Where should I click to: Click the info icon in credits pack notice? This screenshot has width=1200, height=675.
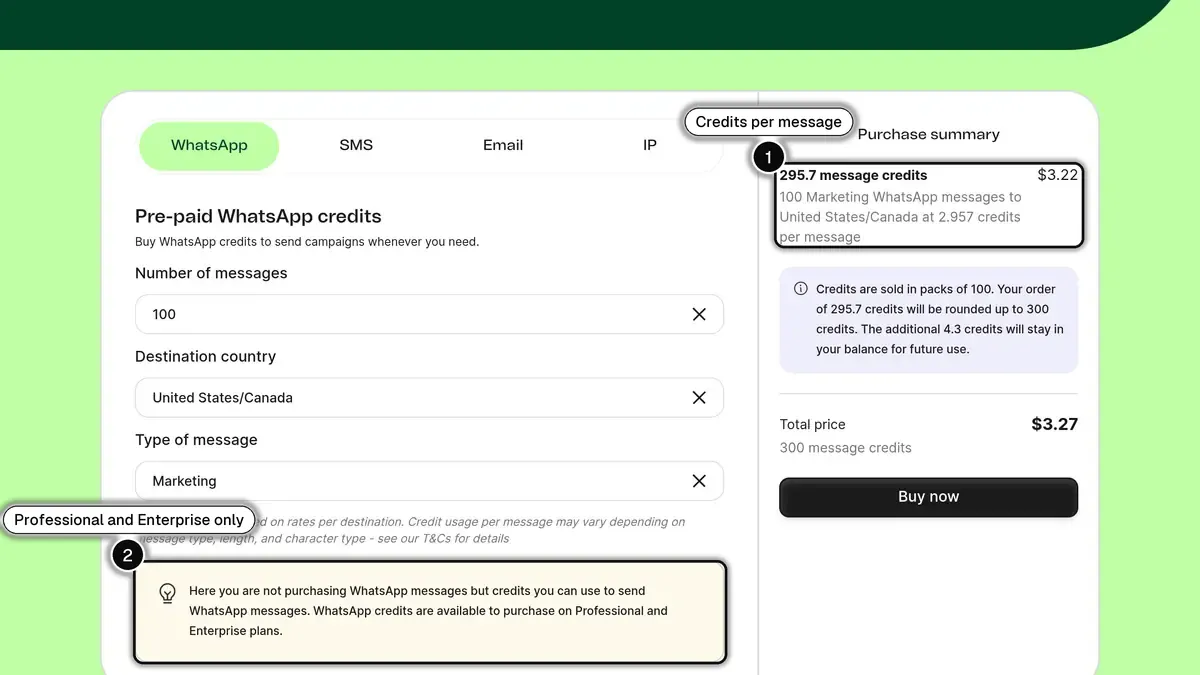click(x=801, y=289)
